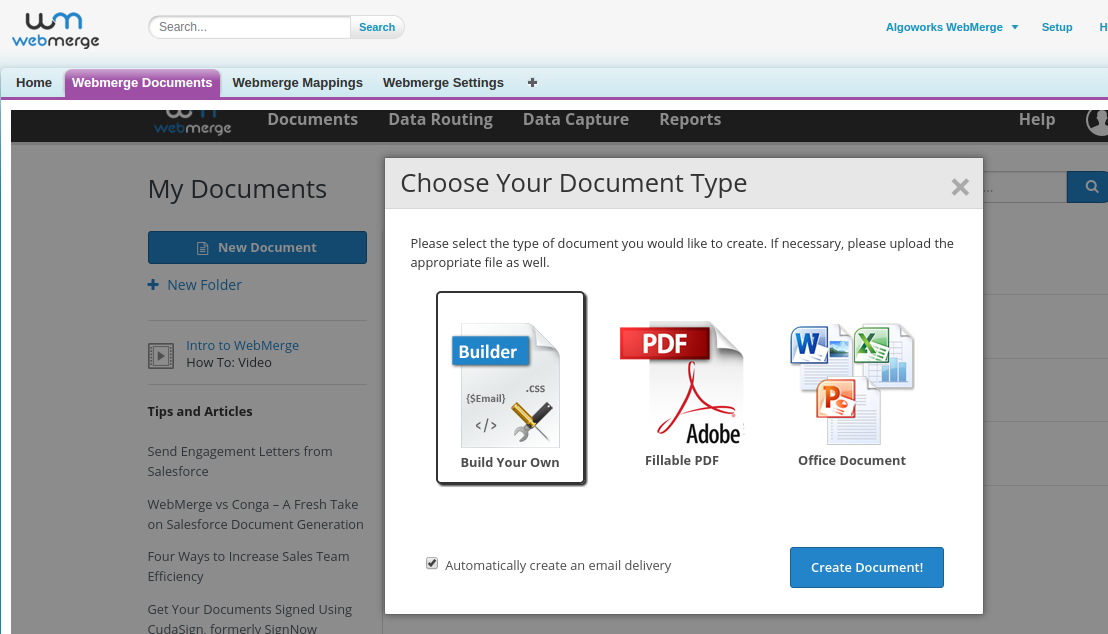Click the user avatar icon
Viewport: 1108px width, 634px height.
1098,121
